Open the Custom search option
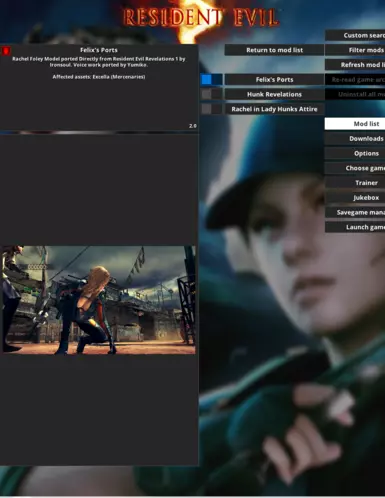385x498 pixels. pyautogui.click(x=355, y=35)
